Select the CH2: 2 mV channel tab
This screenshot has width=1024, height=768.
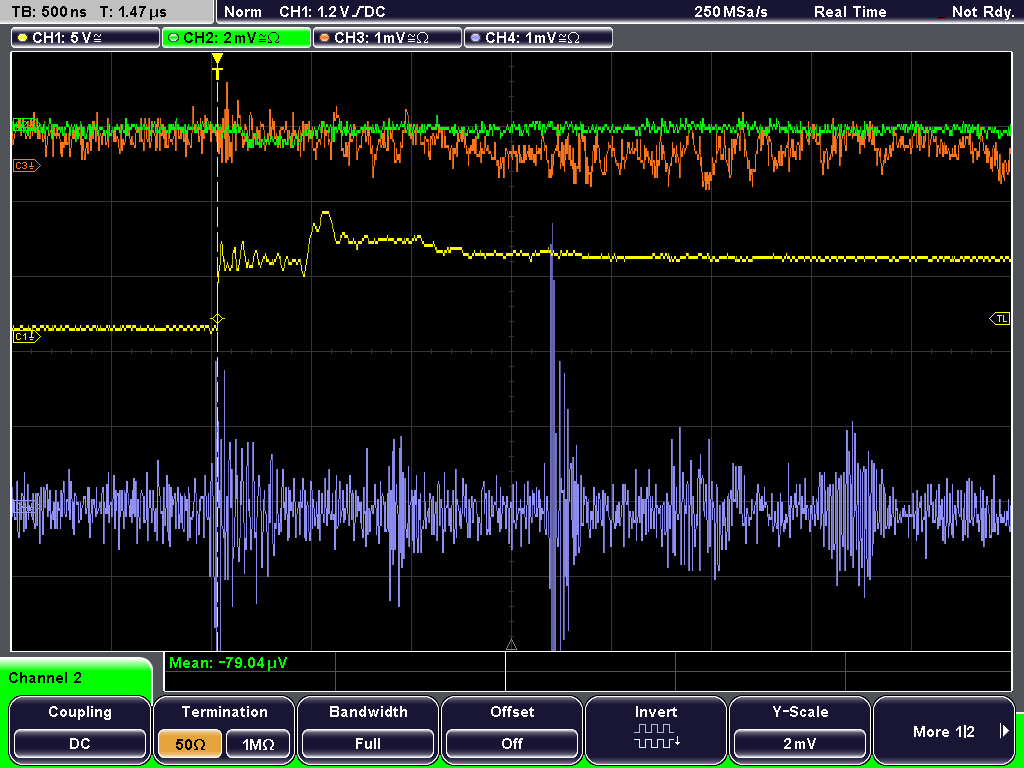236,38
